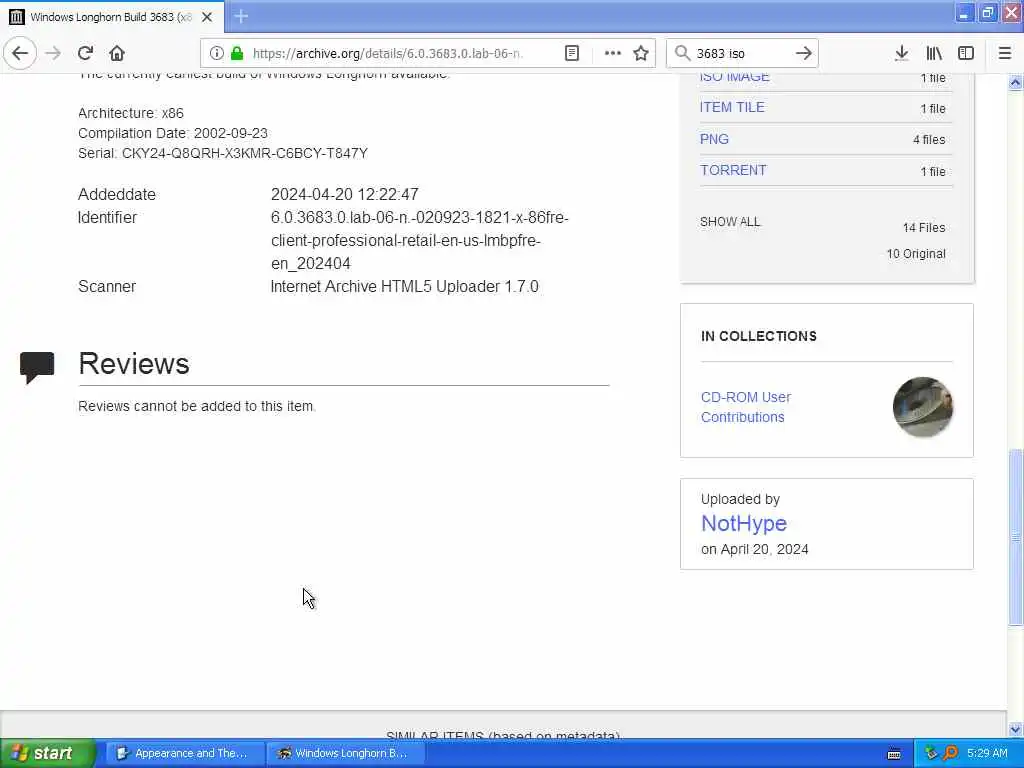Open the ISO IMAGE download link
This screenshot has height=768, width=1024.
(x=734, y=77)
